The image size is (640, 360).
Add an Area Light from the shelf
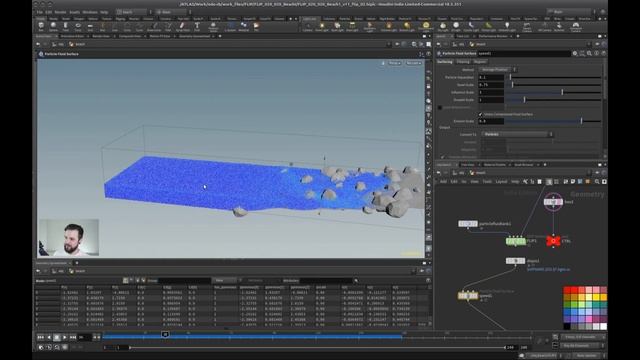tap(352, 27)
